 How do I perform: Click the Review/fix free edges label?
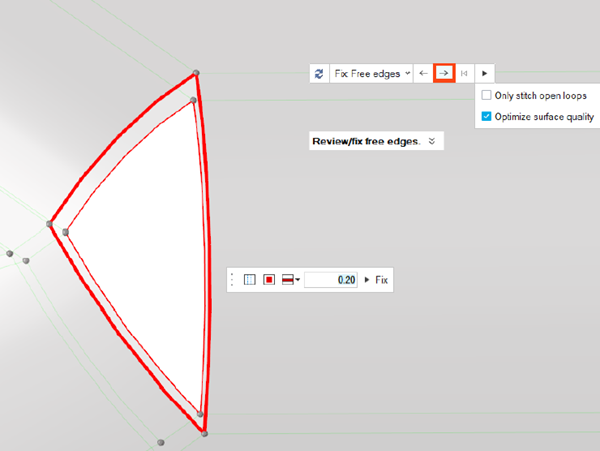point(365,142)
